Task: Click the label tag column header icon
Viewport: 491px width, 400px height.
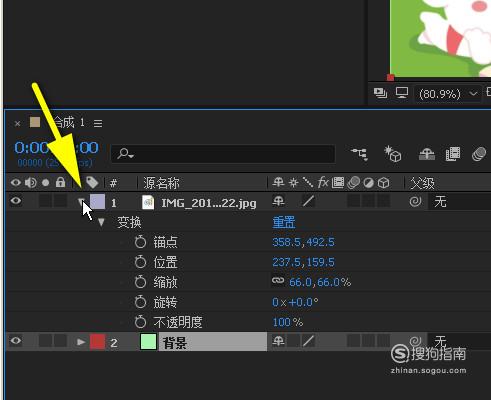Action: tap(92, 182)
